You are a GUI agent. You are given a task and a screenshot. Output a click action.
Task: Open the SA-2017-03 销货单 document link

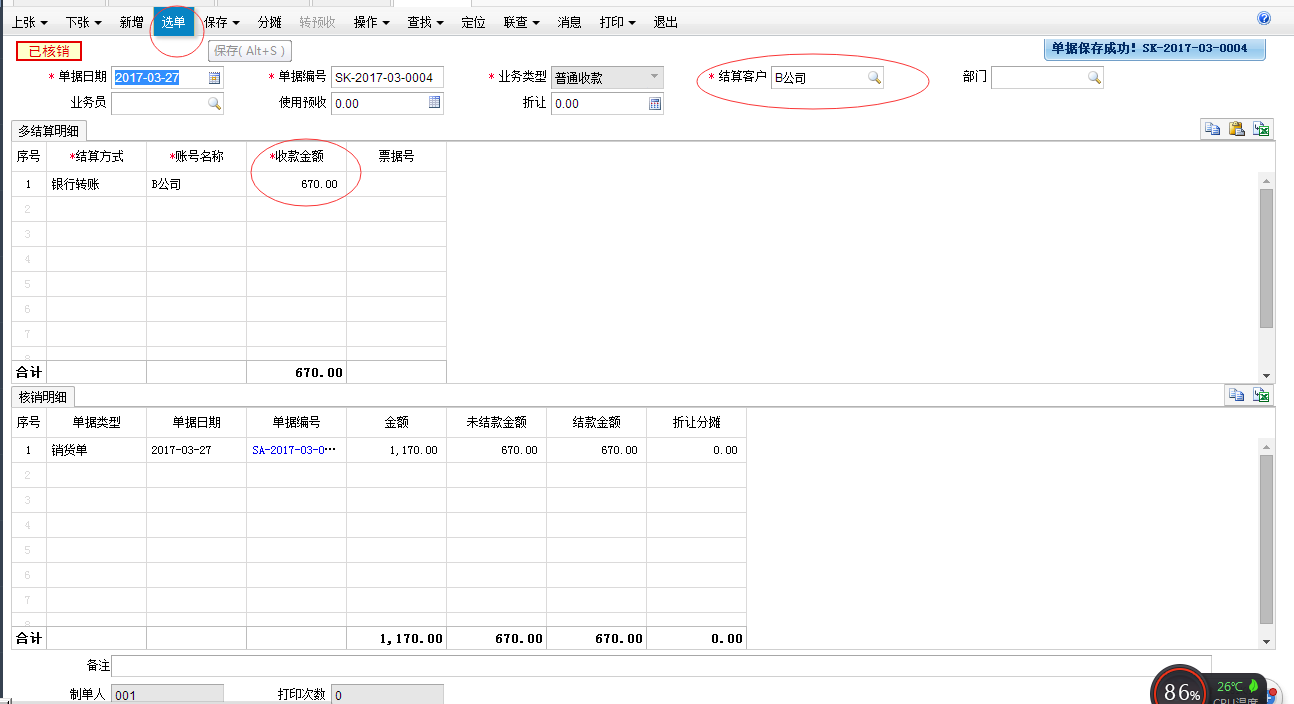(x=294, y=450)
